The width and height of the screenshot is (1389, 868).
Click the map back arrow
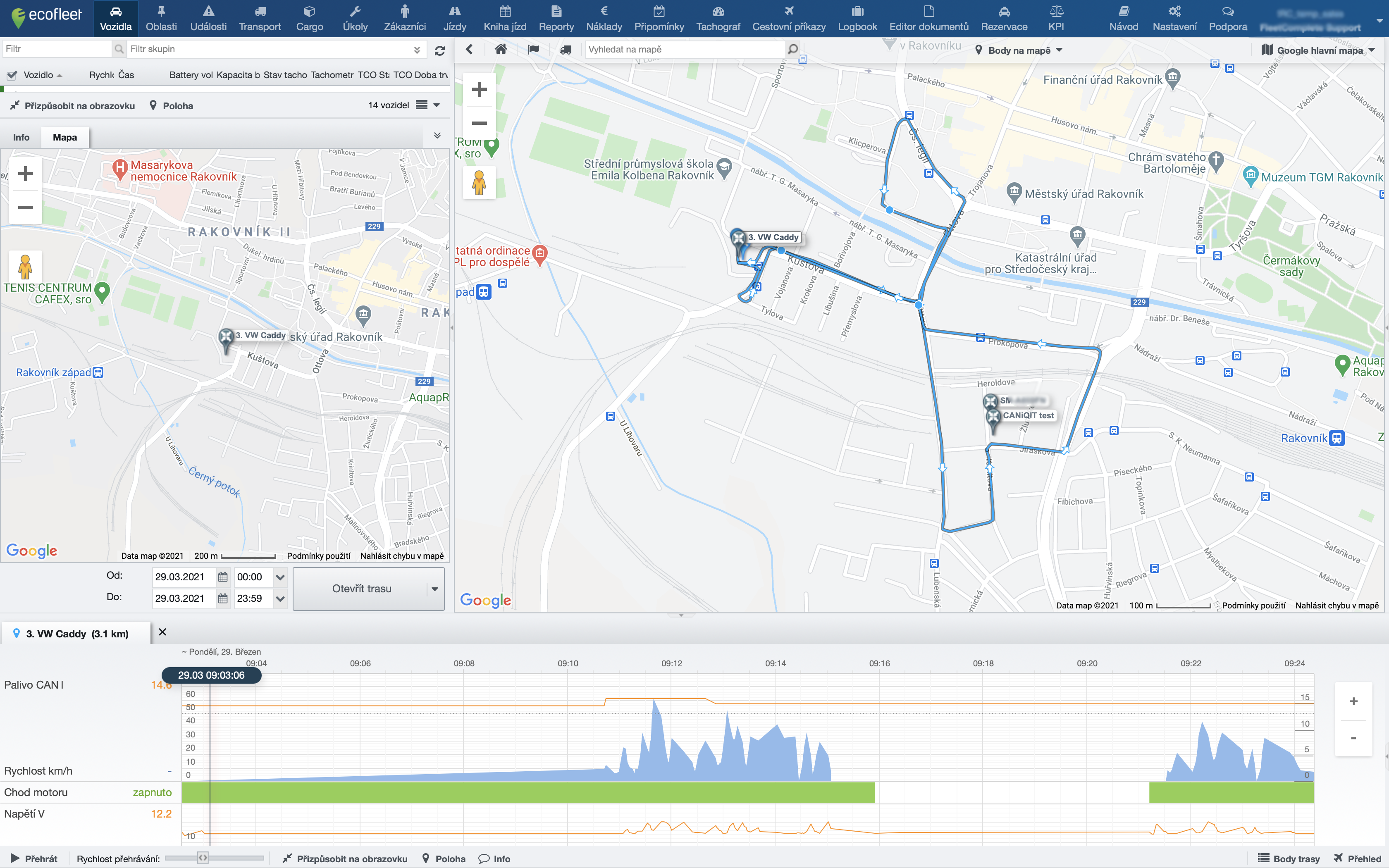click(470, 49)
